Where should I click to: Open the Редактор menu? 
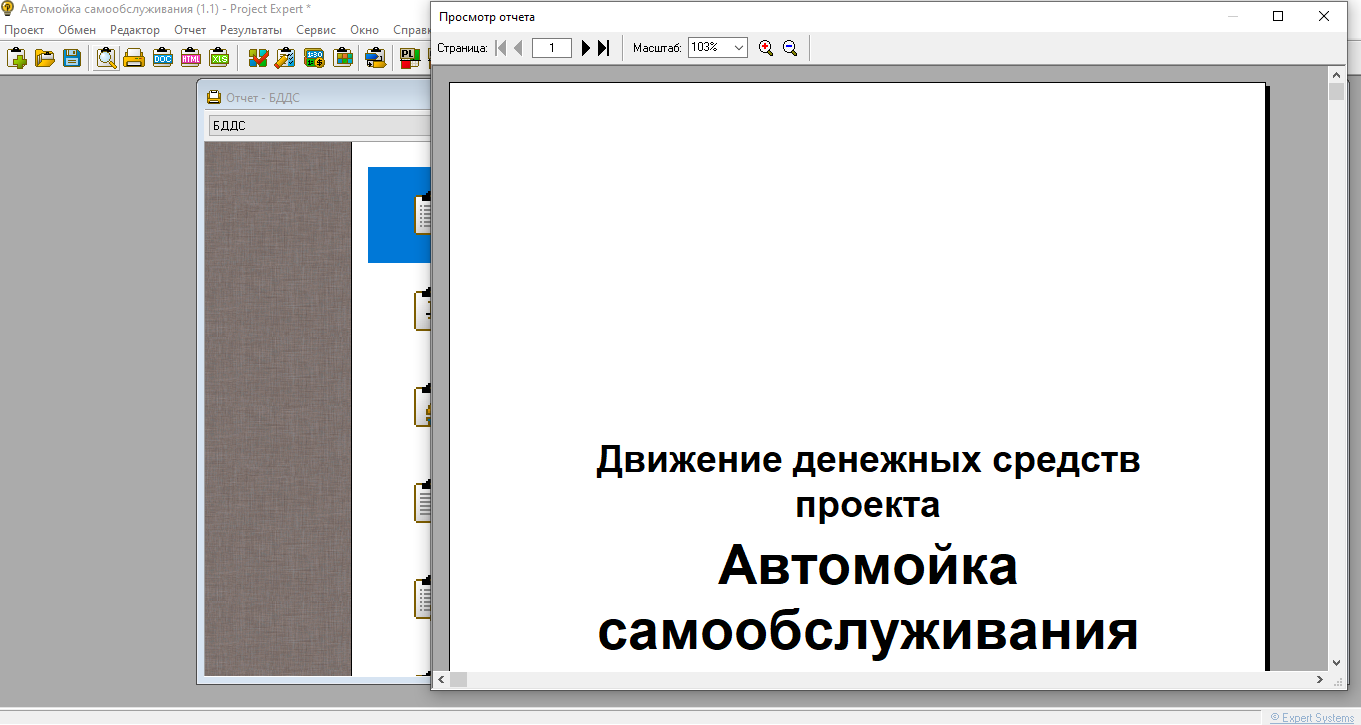pyautogui.click(x=134, y=30)
